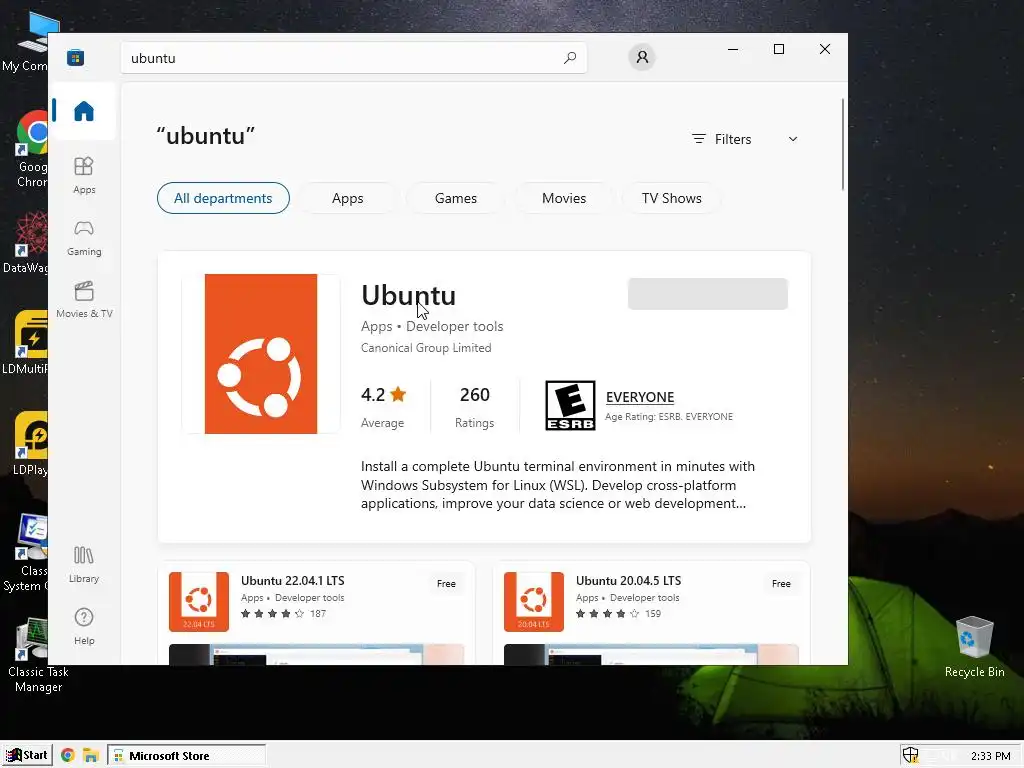Image resolution: width=1024 pixels, height=768 pixels.
Task: Open Gaming section in Store sidebar
Action: tap(84, 238)
